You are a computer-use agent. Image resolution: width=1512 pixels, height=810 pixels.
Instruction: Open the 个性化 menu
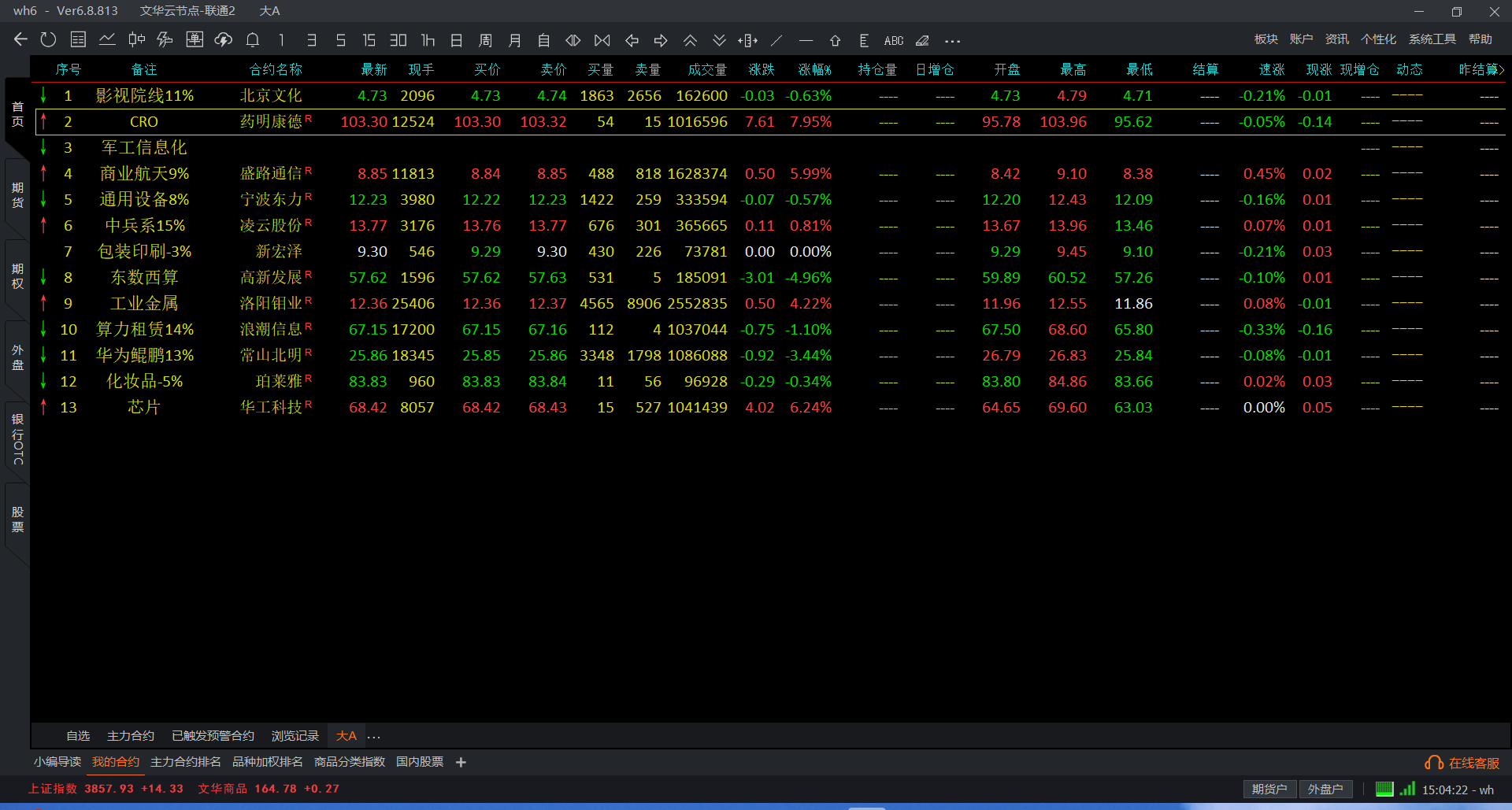point(1379,39)
